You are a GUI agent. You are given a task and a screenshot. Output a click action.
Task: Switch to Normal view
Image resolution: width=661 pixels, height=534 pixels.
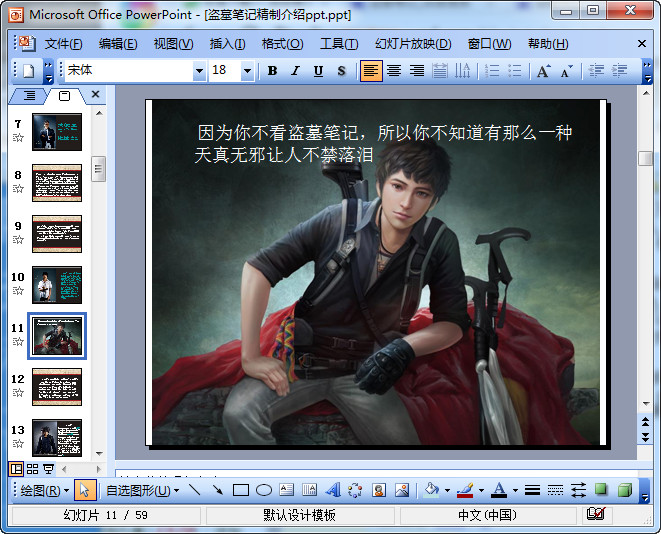(16, 469)
